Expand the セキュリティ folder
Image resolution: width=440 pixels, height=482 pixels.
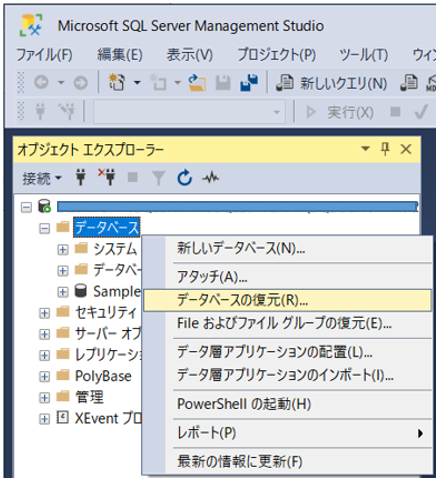point(44,313)
